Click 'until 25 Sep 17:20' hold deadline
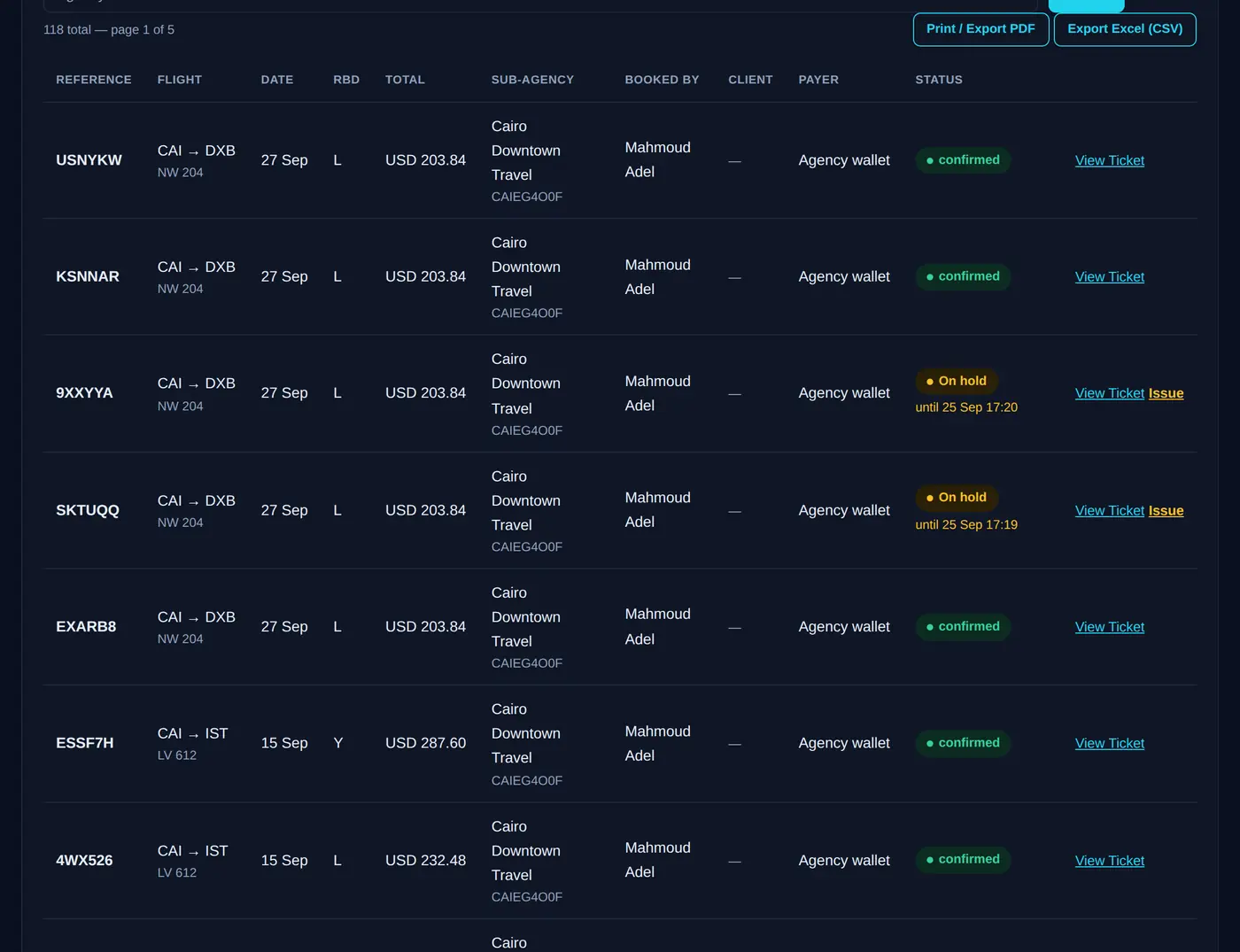This screenshot has width=1240, height=952. (966, 407)
